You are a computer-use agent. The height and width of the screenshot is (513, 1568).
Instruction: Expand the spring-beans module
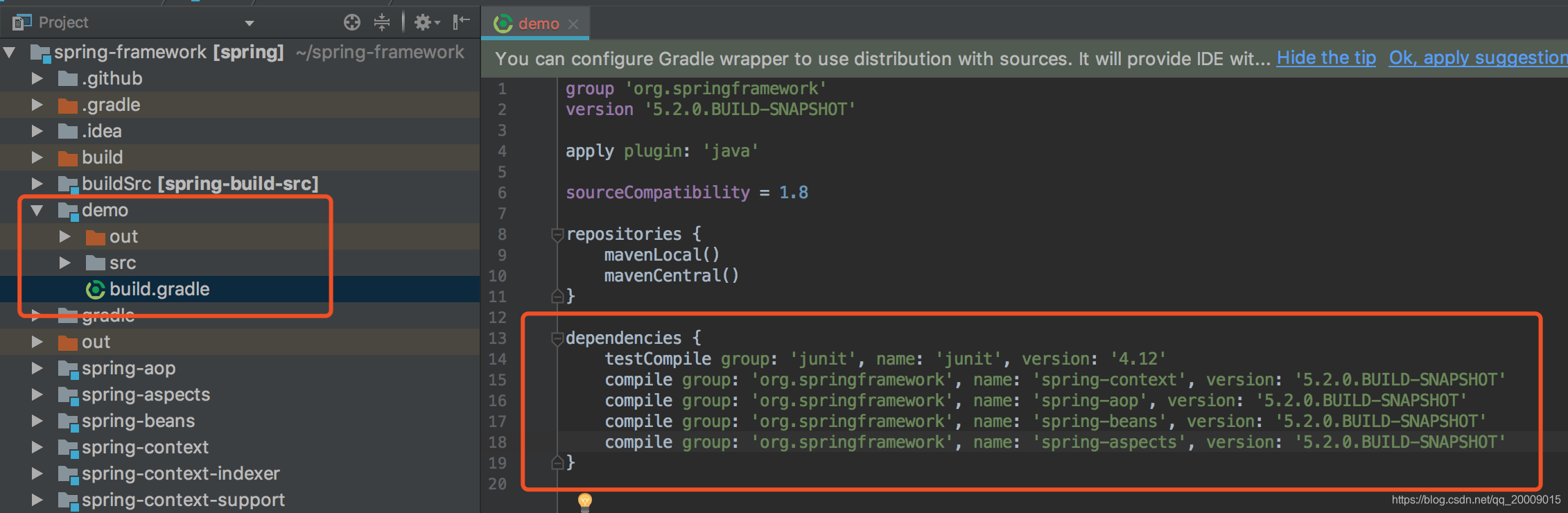37,421
